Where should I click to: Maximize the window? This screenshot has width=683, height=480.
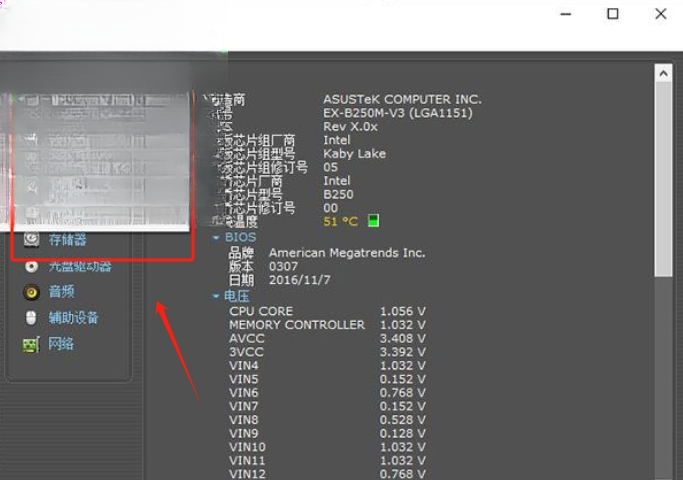(x=613, y=14)
